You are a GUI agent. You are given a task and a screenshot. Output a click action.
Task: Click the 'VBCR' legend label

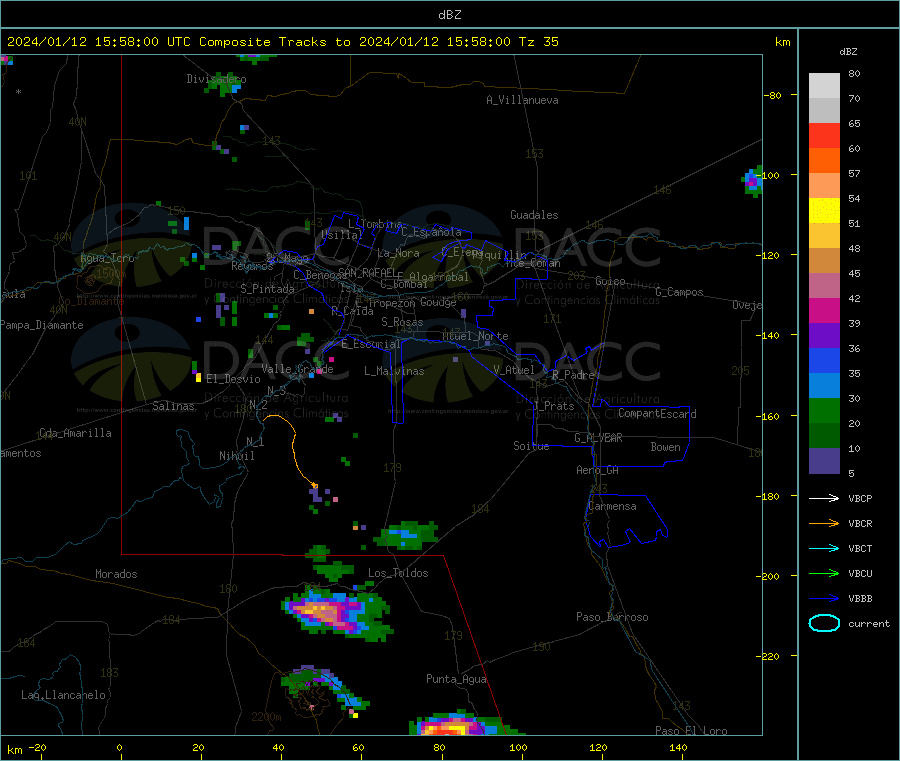(x=860, y=523)
